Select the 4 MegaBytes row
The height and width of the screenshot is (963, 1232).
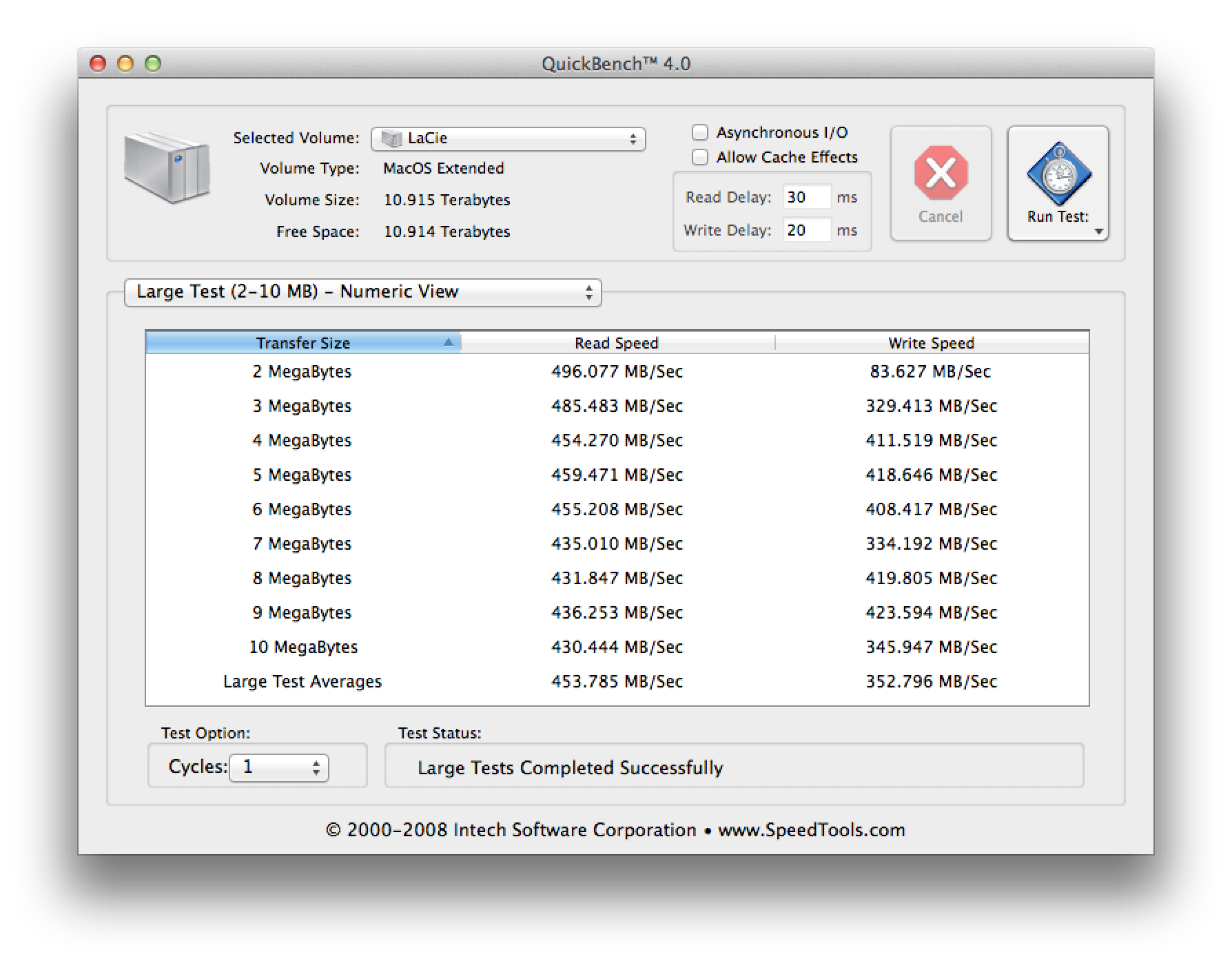pos(617,441)
